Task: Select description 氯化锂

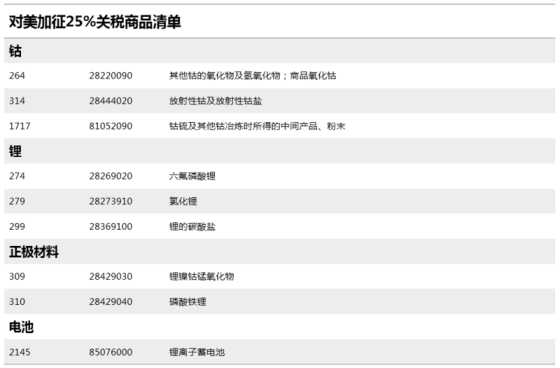Action: (183, 201)
